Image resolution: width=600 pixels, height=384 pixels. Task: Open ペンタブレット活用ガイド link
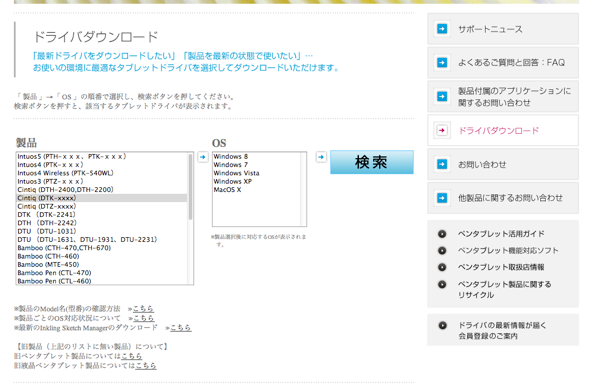click(x=501, y=234)
